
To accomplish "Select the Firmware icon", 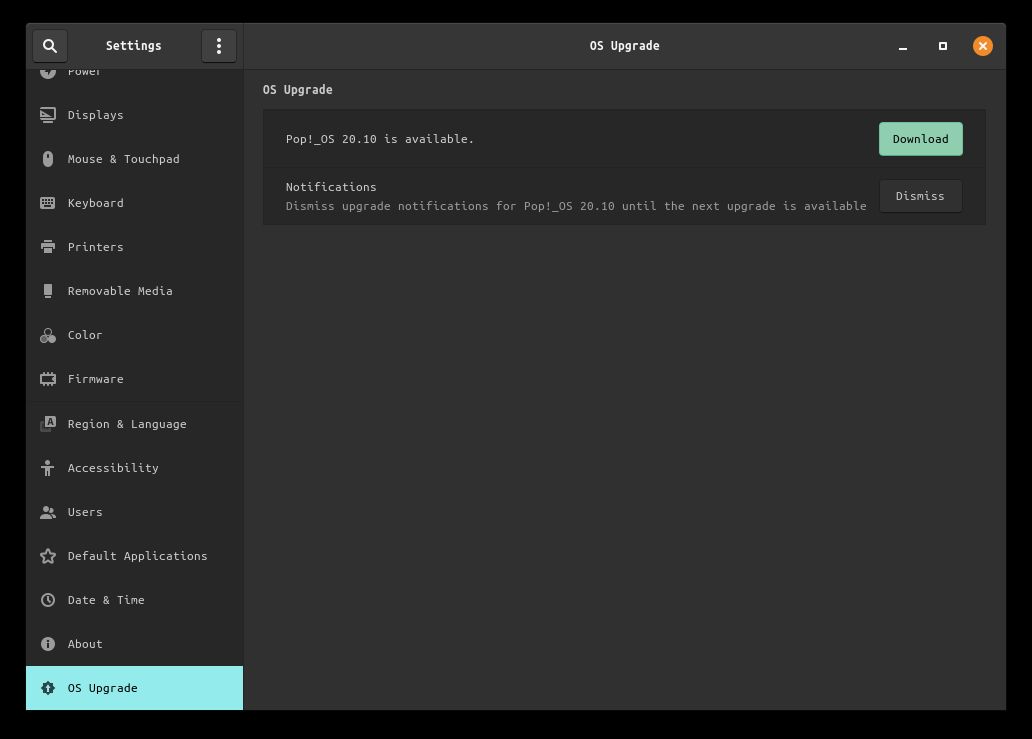I will (48, 379).
